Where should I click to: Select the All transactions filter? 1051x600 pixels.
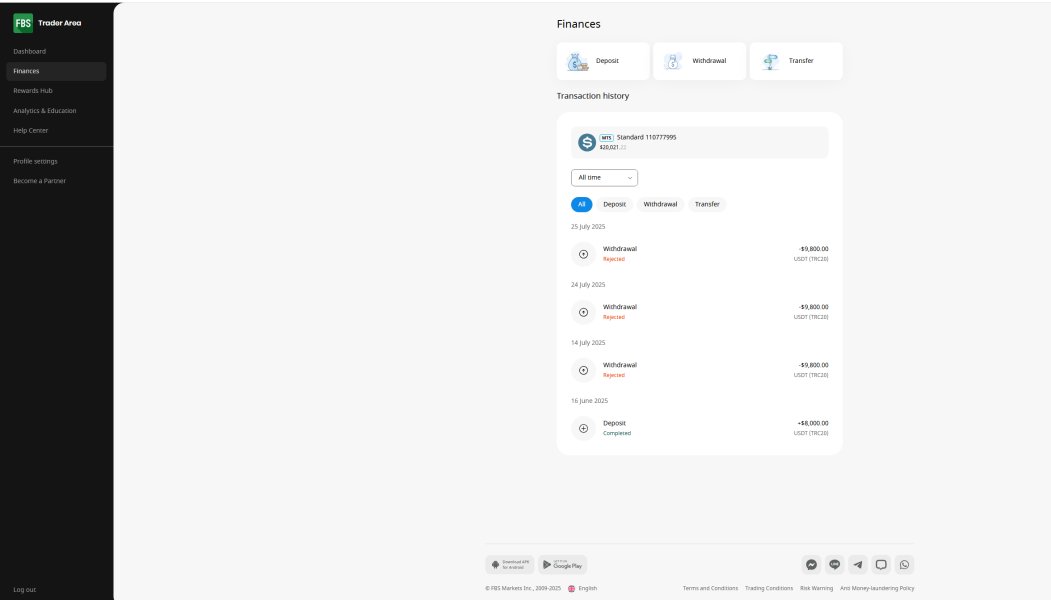[x=582, y=204]
